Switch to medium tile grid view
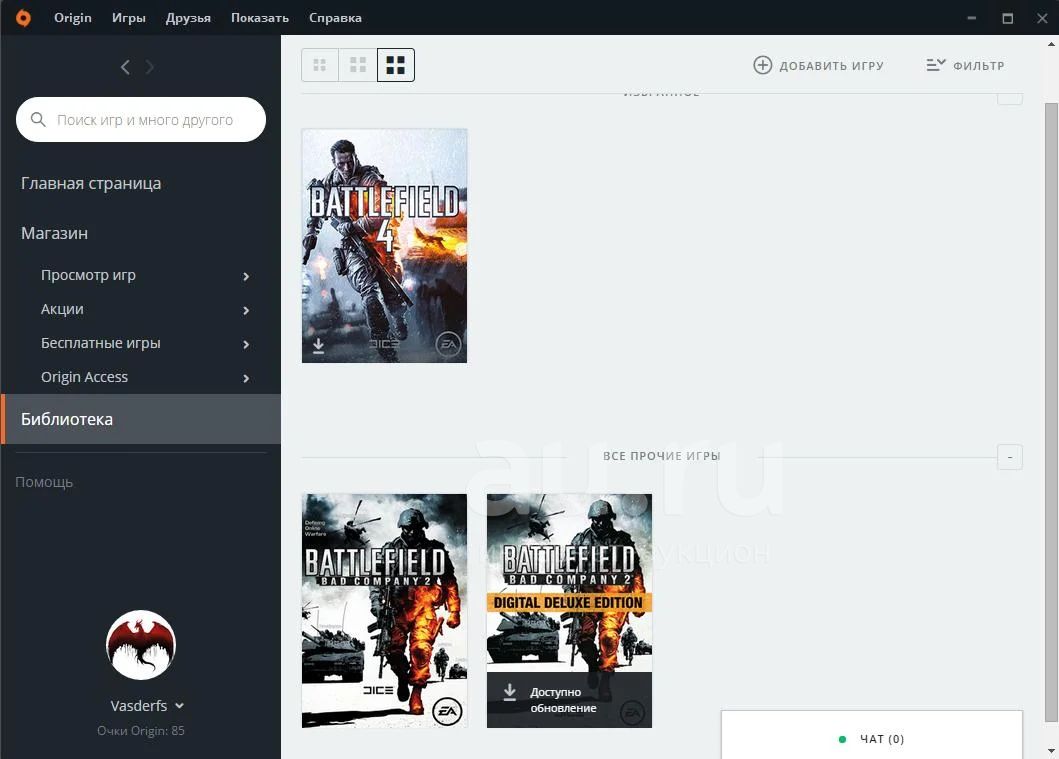 click(358, 65)
